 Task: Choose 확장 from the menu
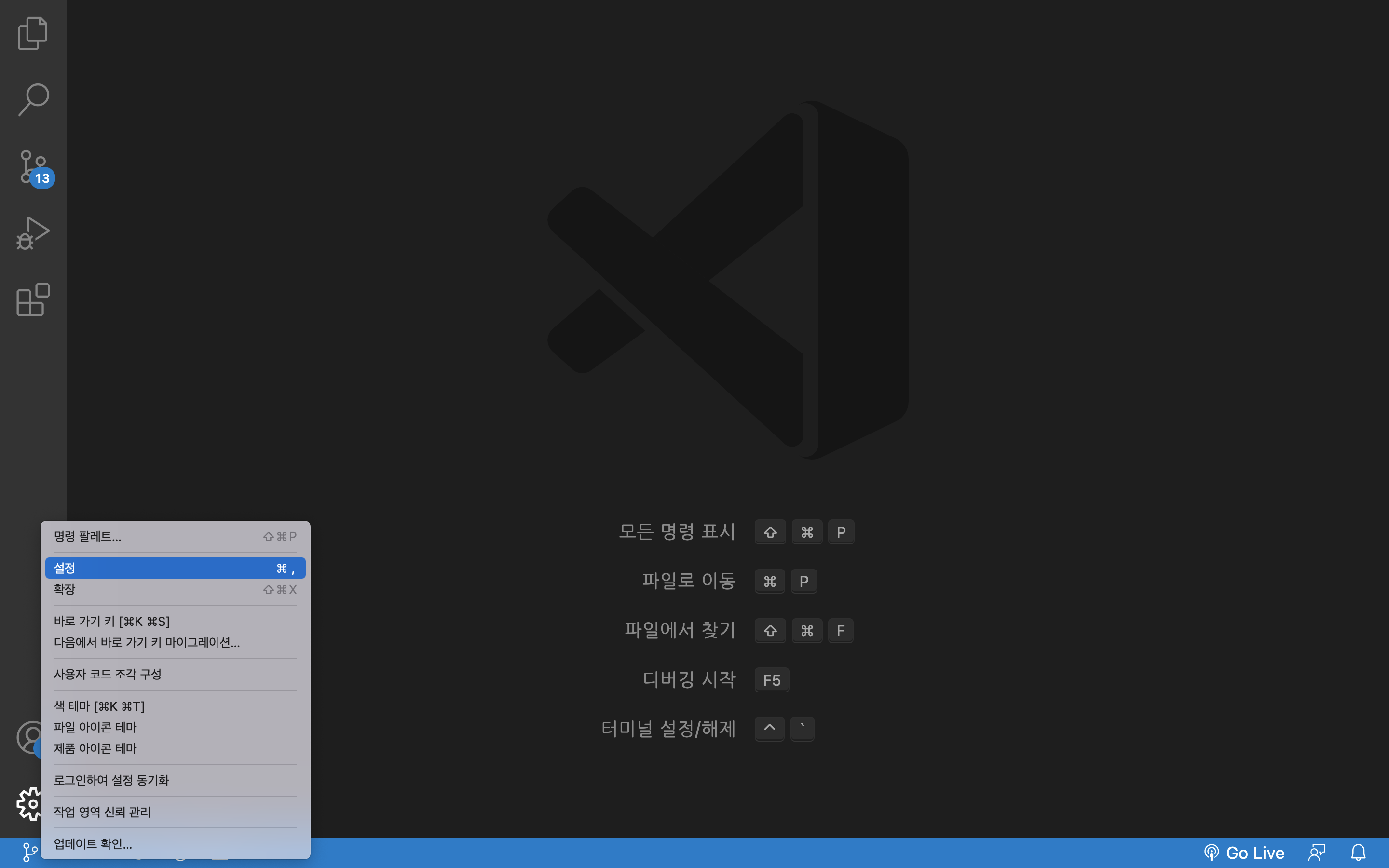[x=65, y=590]
